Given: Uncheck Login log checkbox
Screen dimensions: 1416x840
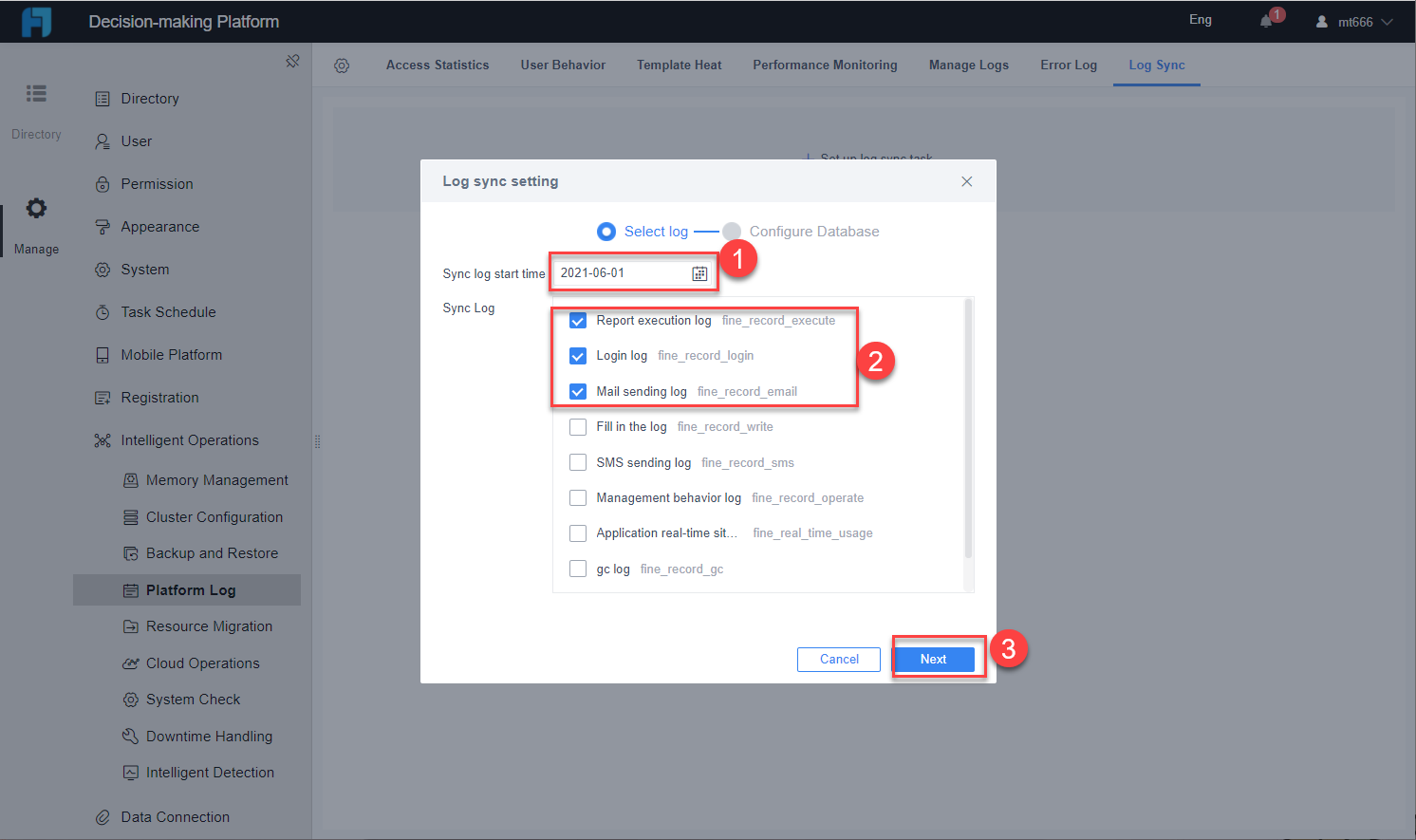Looking at the screenshot, I should click(x=578, y=356).
